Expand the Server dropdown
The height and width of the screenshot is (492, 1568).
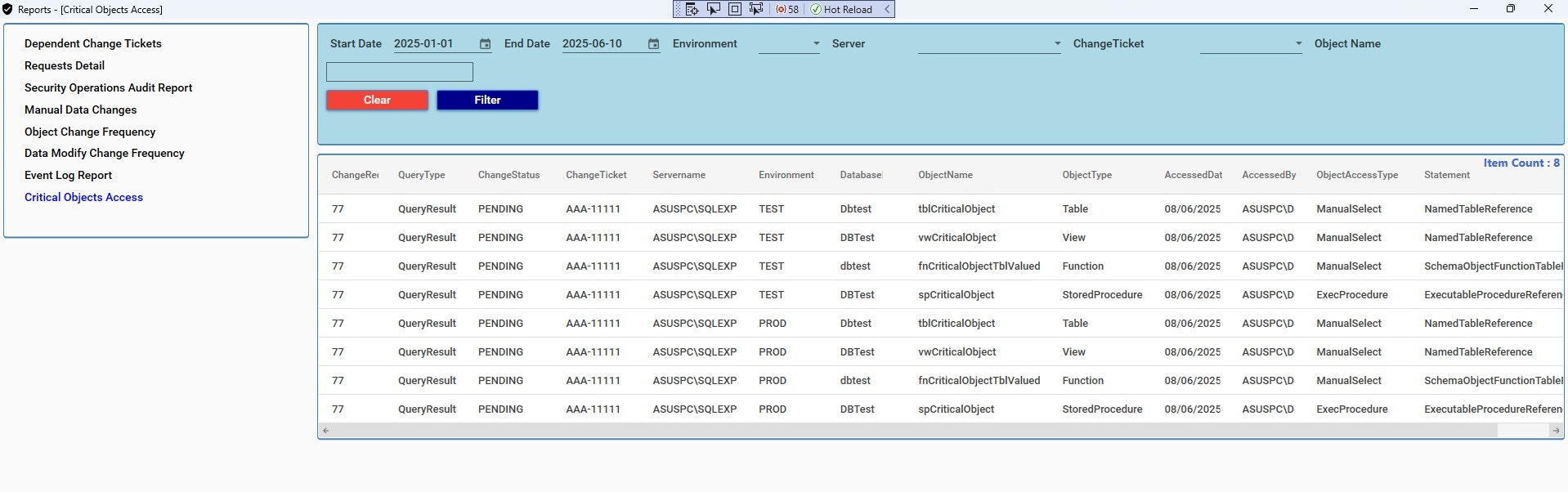click(989, 44)
